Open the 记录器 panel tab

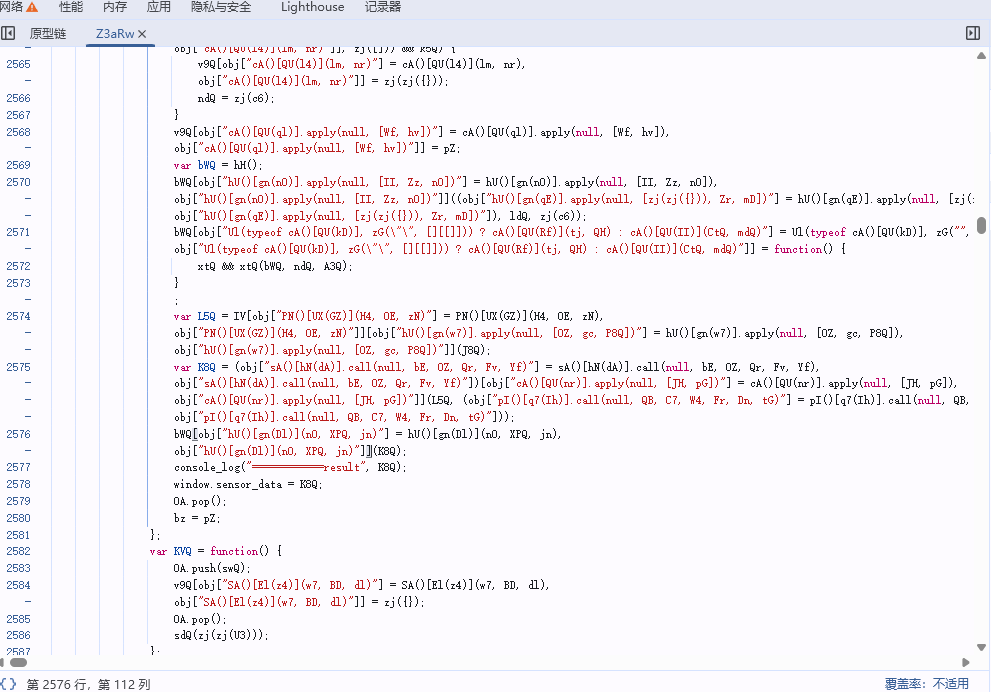[382, 7]
